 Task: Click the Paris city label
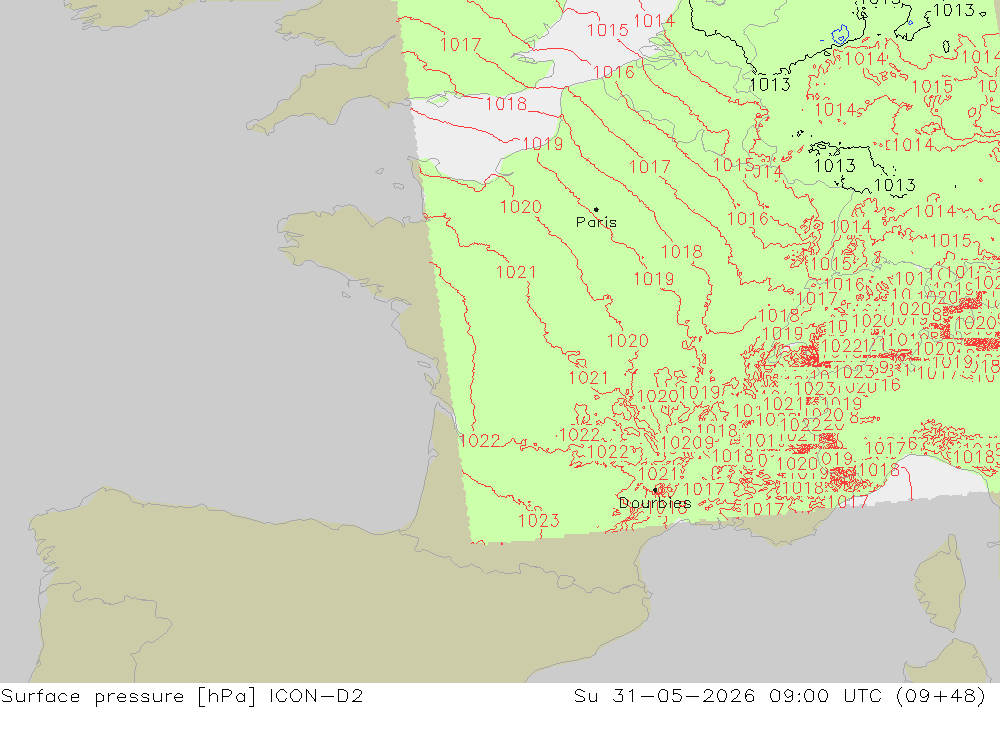pyautogui.click(x=596, y=222)
